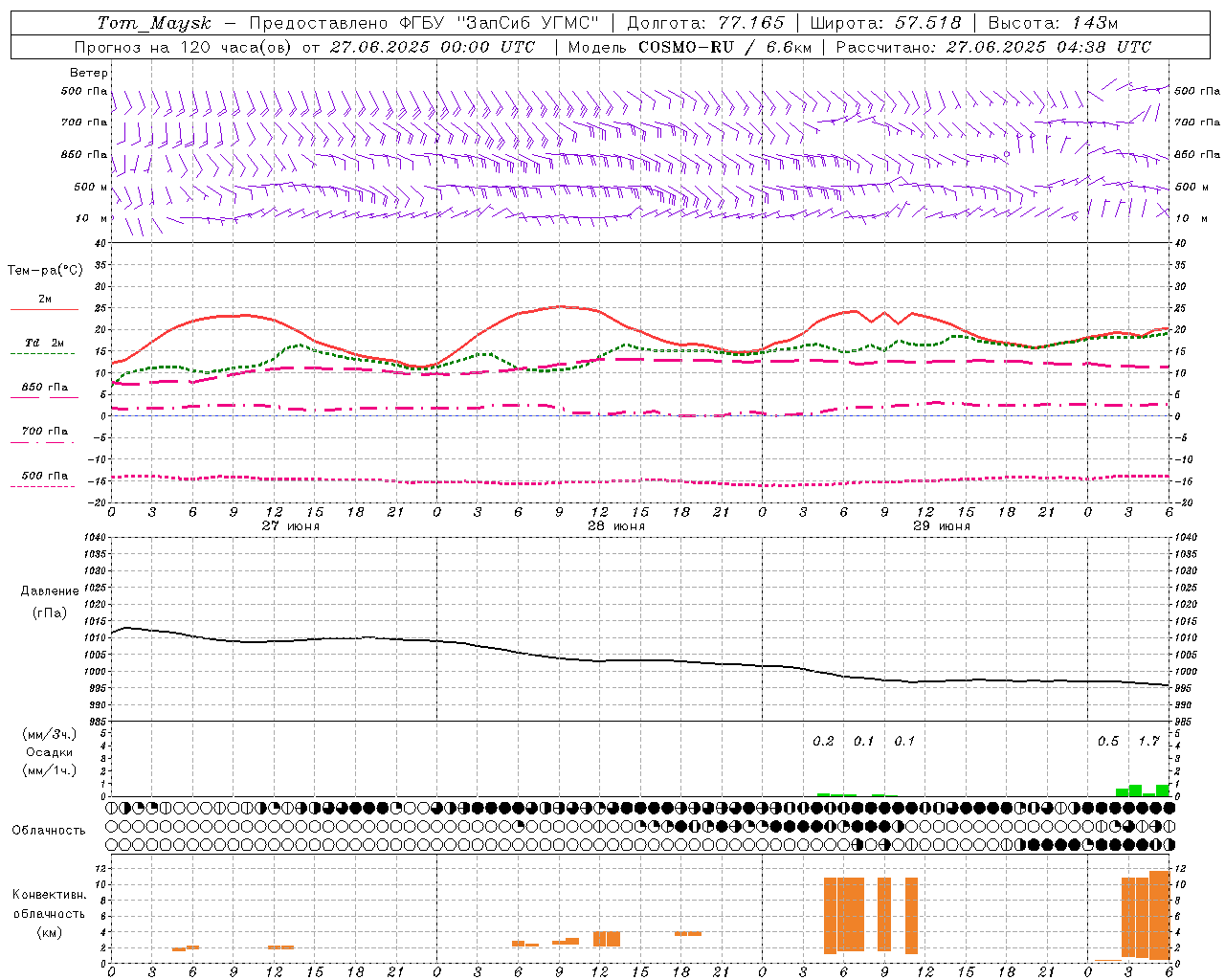The height and width of the screenshot is (980, 1225).
Task: Click the Ветер panel label
Action: (x=89, y=73)
